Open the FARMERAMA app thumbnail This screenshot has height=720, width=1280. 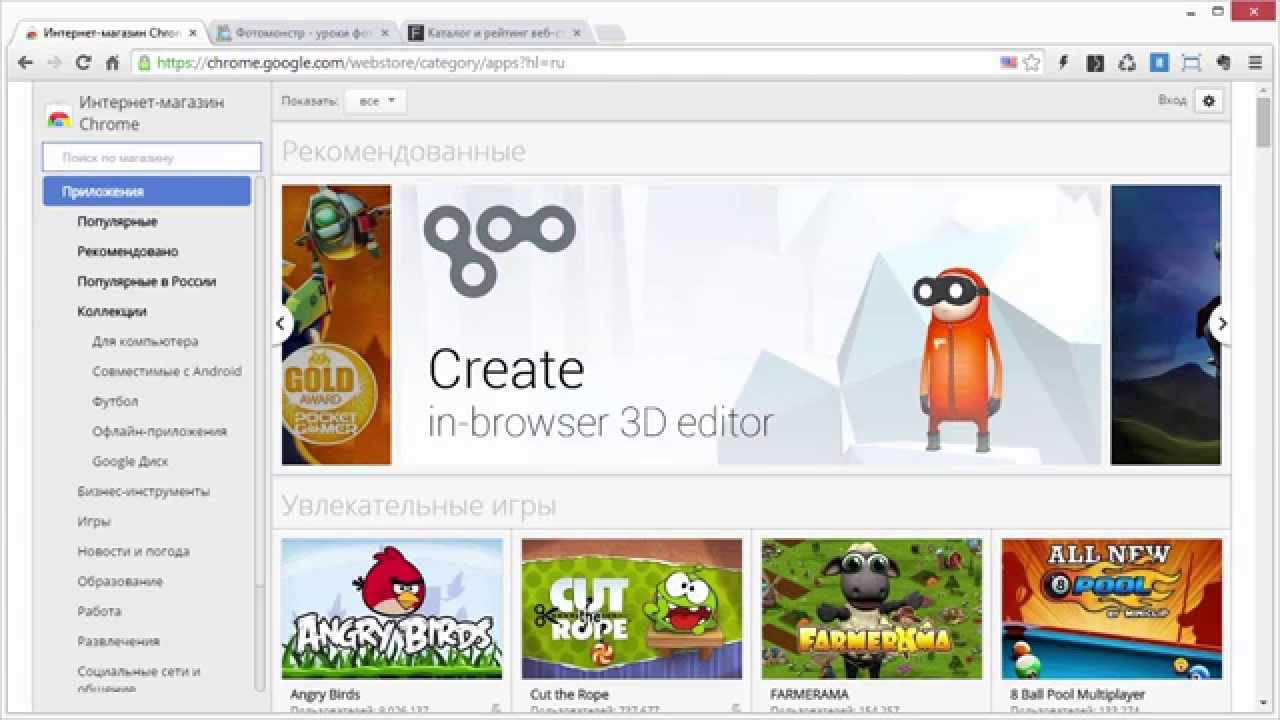[x=872, y=609]
